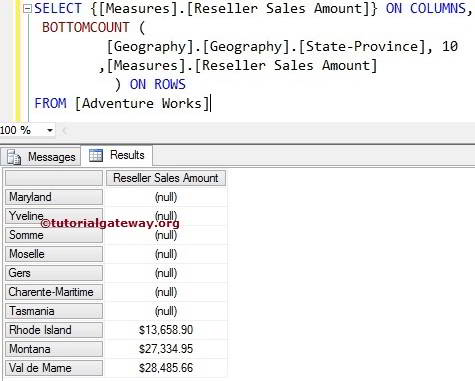Screen dimensions: 475x381
Task: Select the Gers row header
Action: (54, 273)
